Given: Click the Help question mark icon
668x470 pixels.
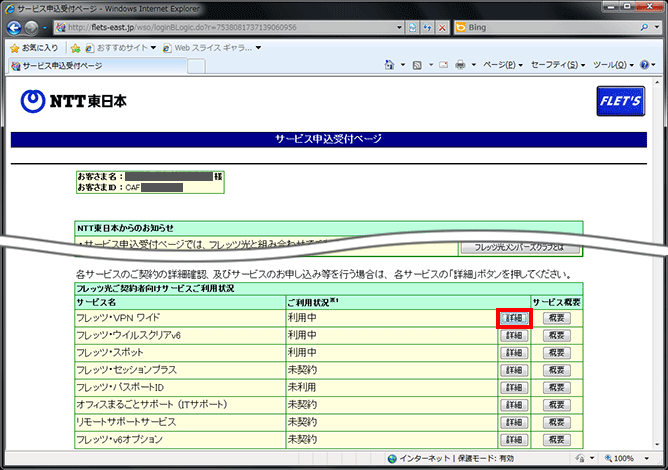Looking at the screenshot, I should point(645,65).
